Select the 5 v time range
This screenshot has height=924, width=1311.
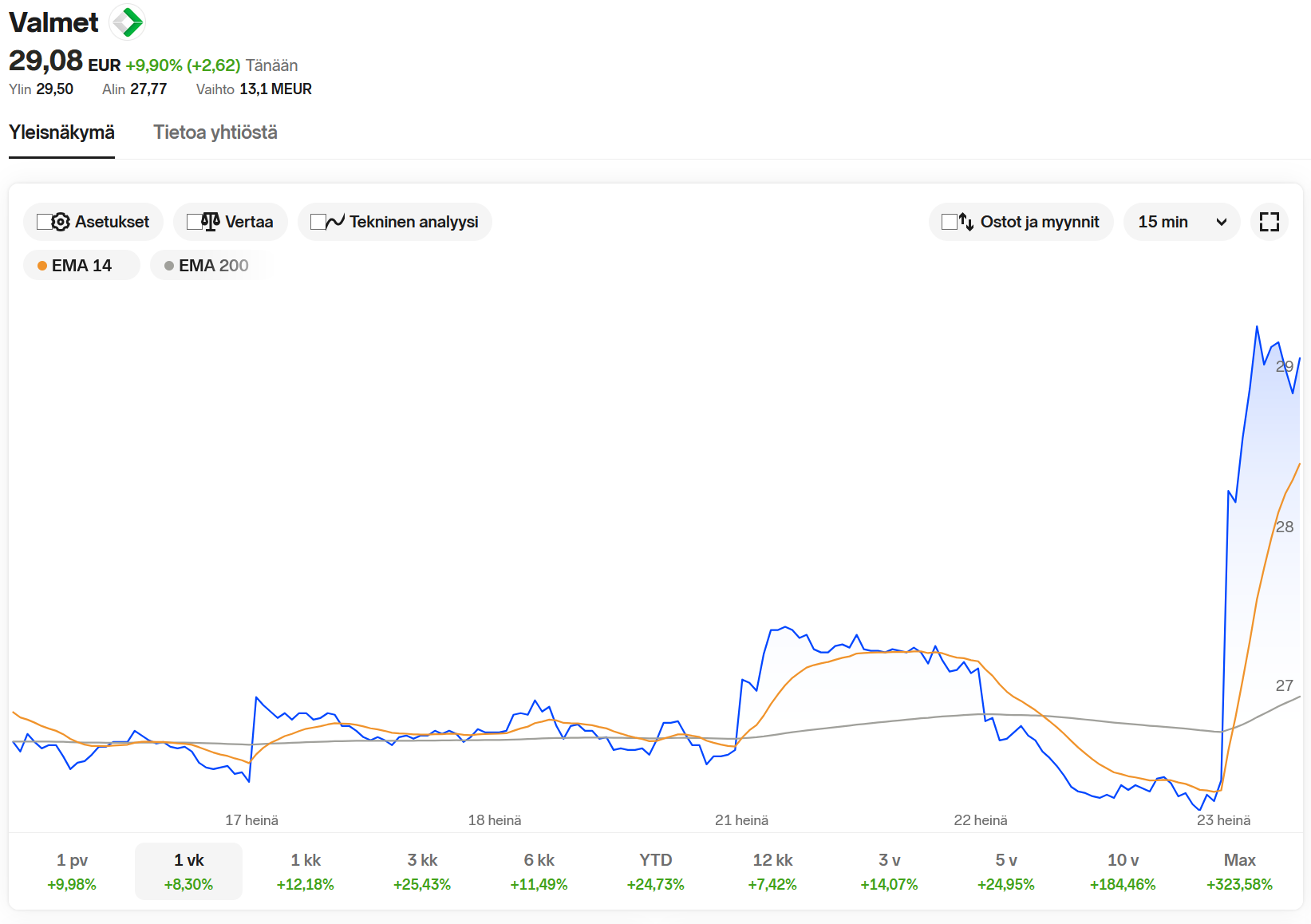(1005, 871)
